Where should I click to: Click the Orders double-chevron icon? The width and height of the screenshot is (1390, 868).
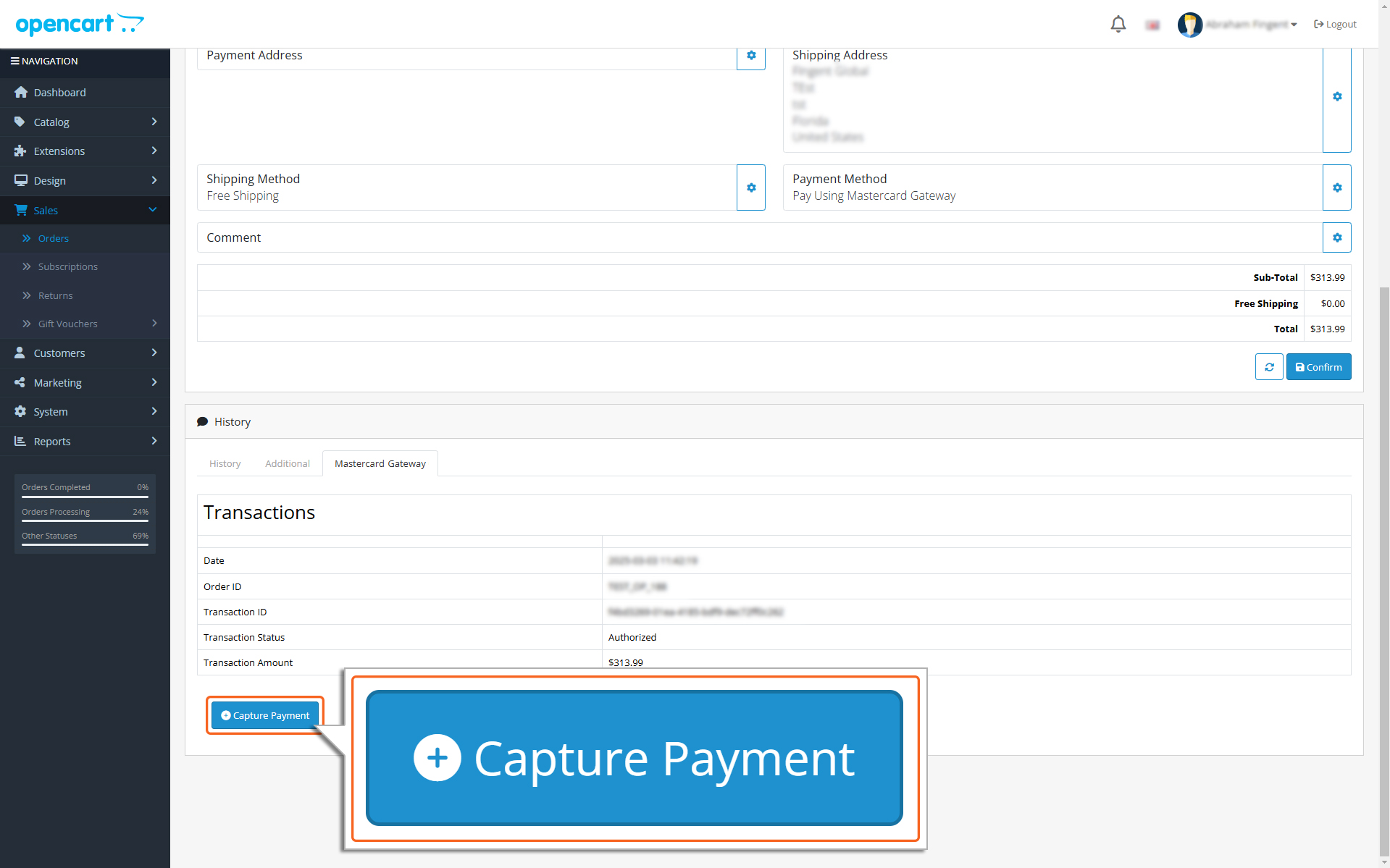(x=26, y=238)
